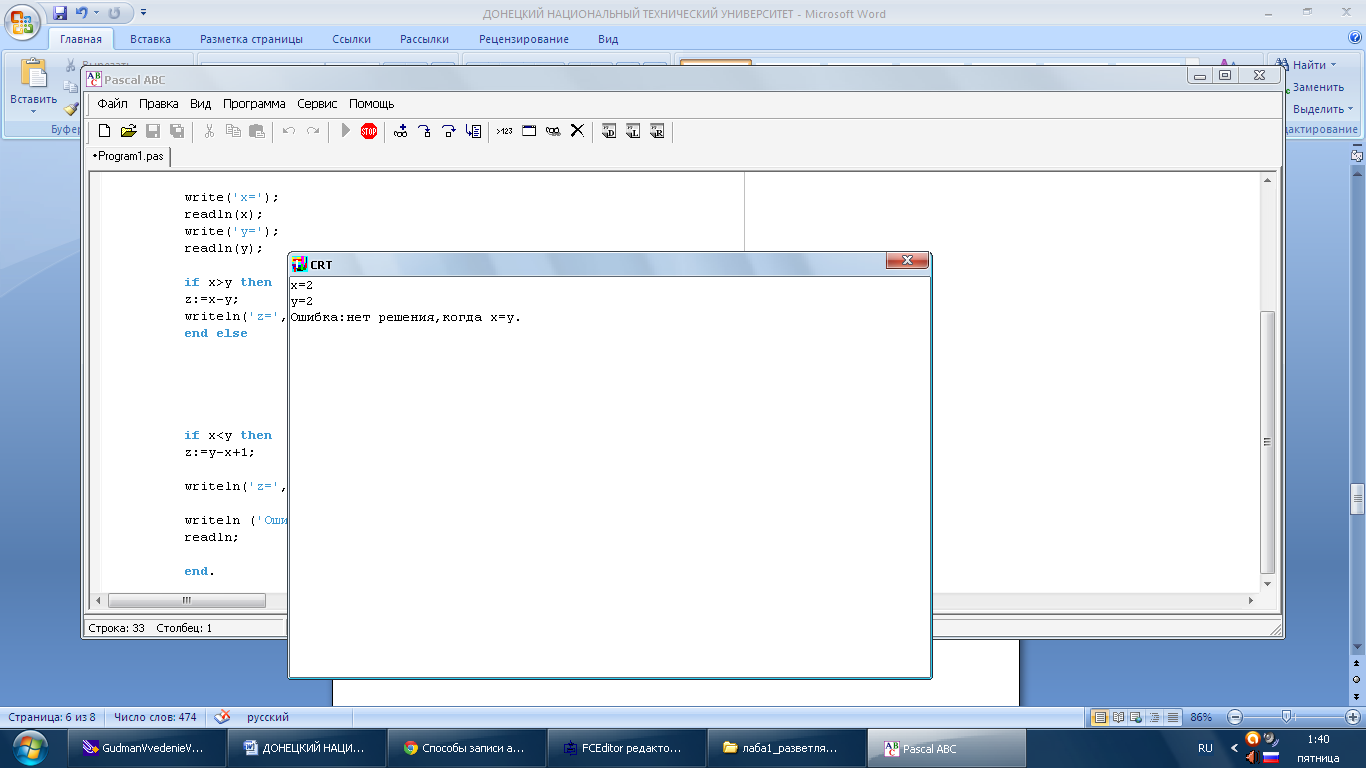Switch Word to Print Layout view

[x=1100, y=717]
